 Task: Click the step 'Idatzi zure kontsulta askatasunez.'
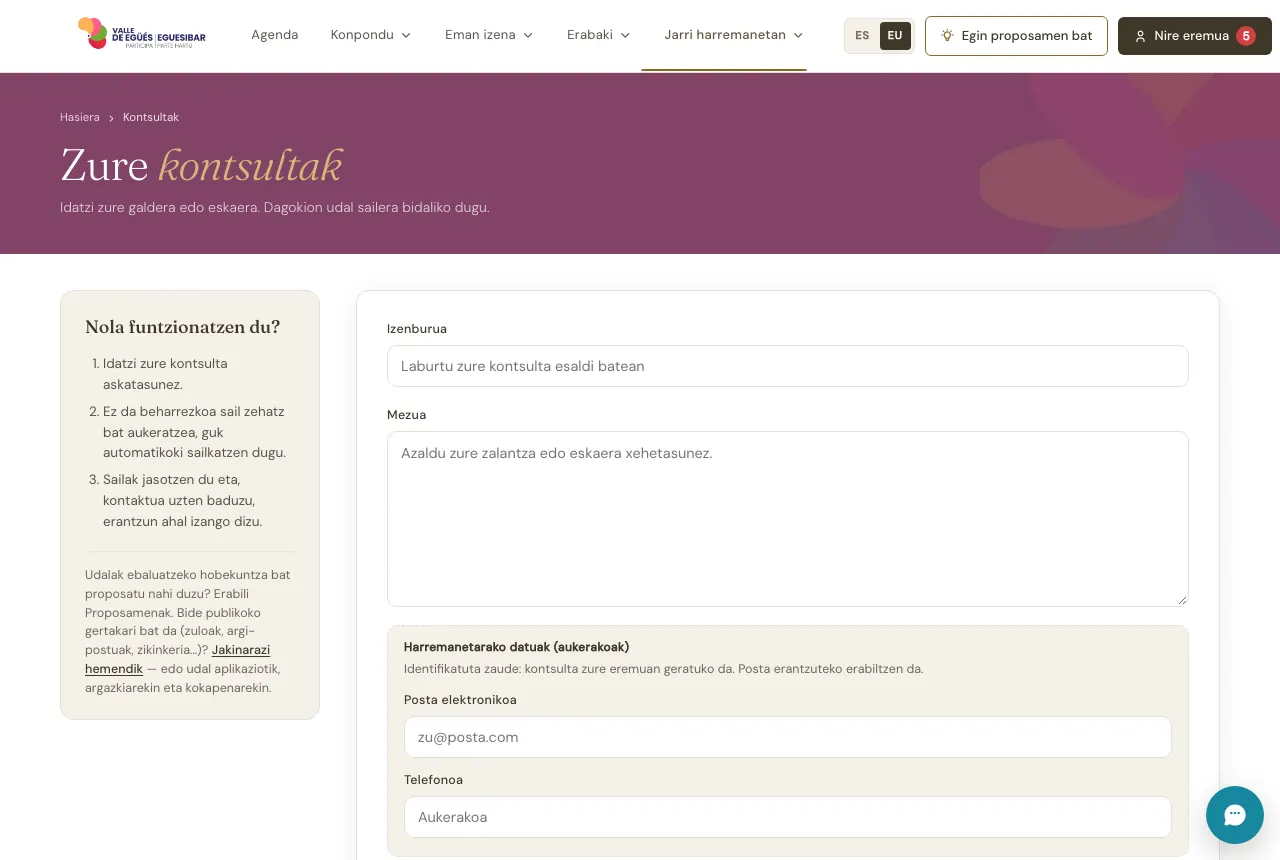[x=165, y=374]
